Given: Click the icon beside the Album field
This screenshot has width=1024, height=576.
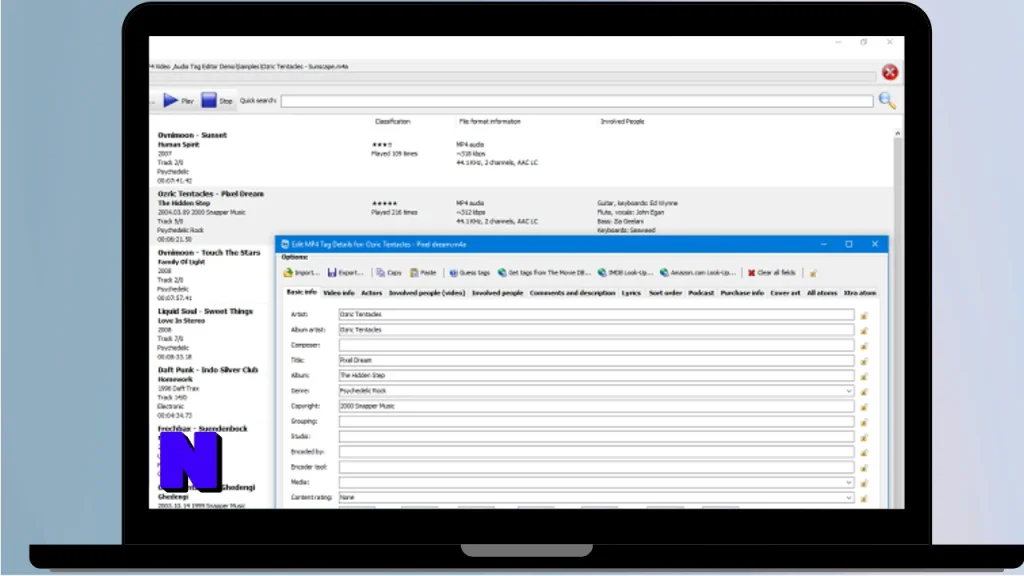Looking at the screenshot, I should click(x=864, y=376).
